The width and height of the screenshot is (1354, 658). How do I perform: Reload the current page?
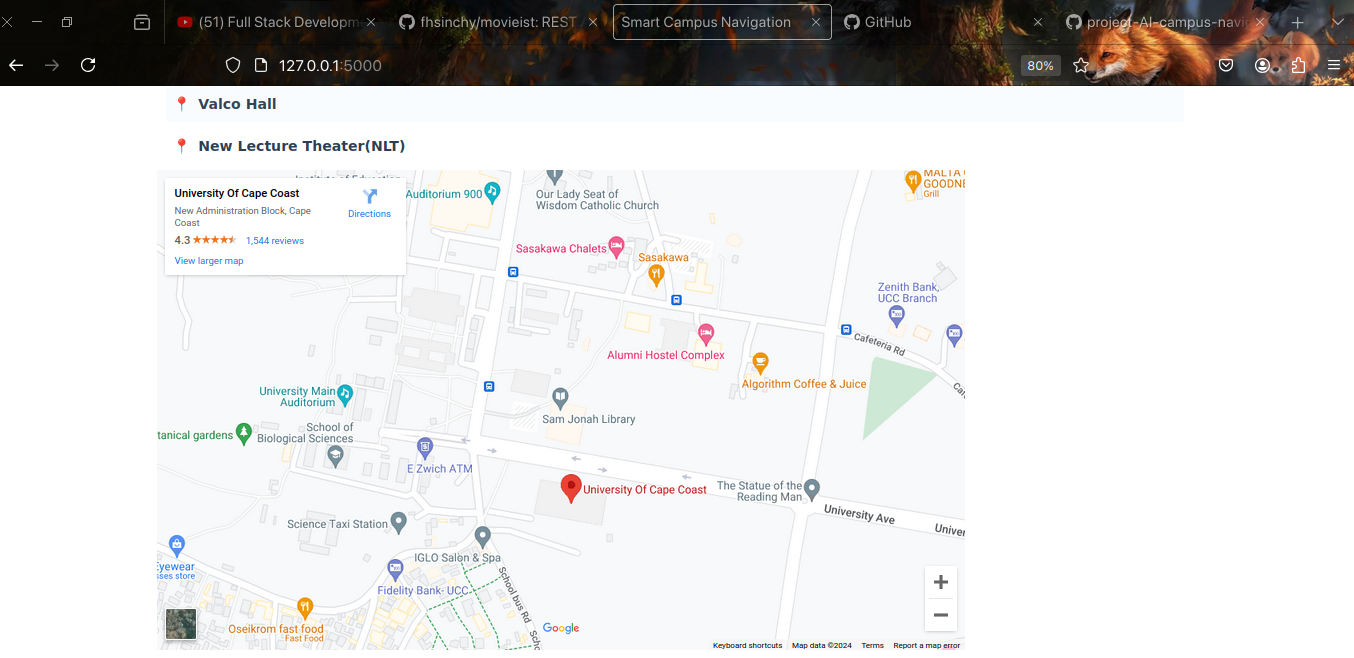pos(88,65)
